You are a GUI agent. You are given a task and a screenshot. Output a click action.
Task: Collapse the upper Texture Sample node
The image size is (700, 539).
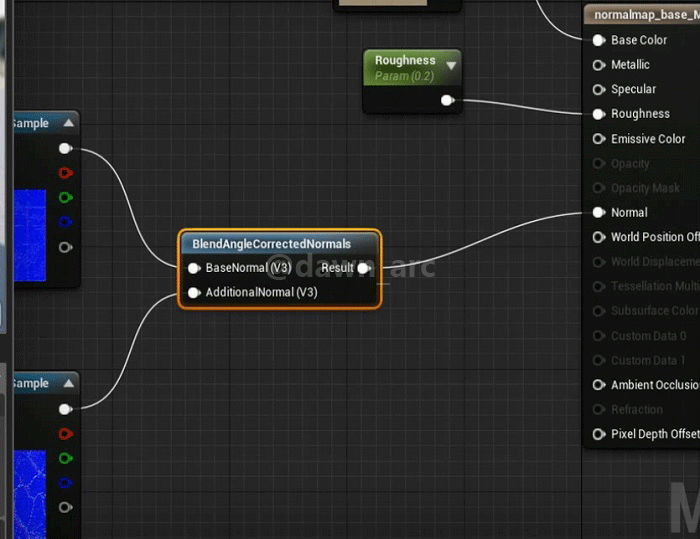(x=68, y=123)
